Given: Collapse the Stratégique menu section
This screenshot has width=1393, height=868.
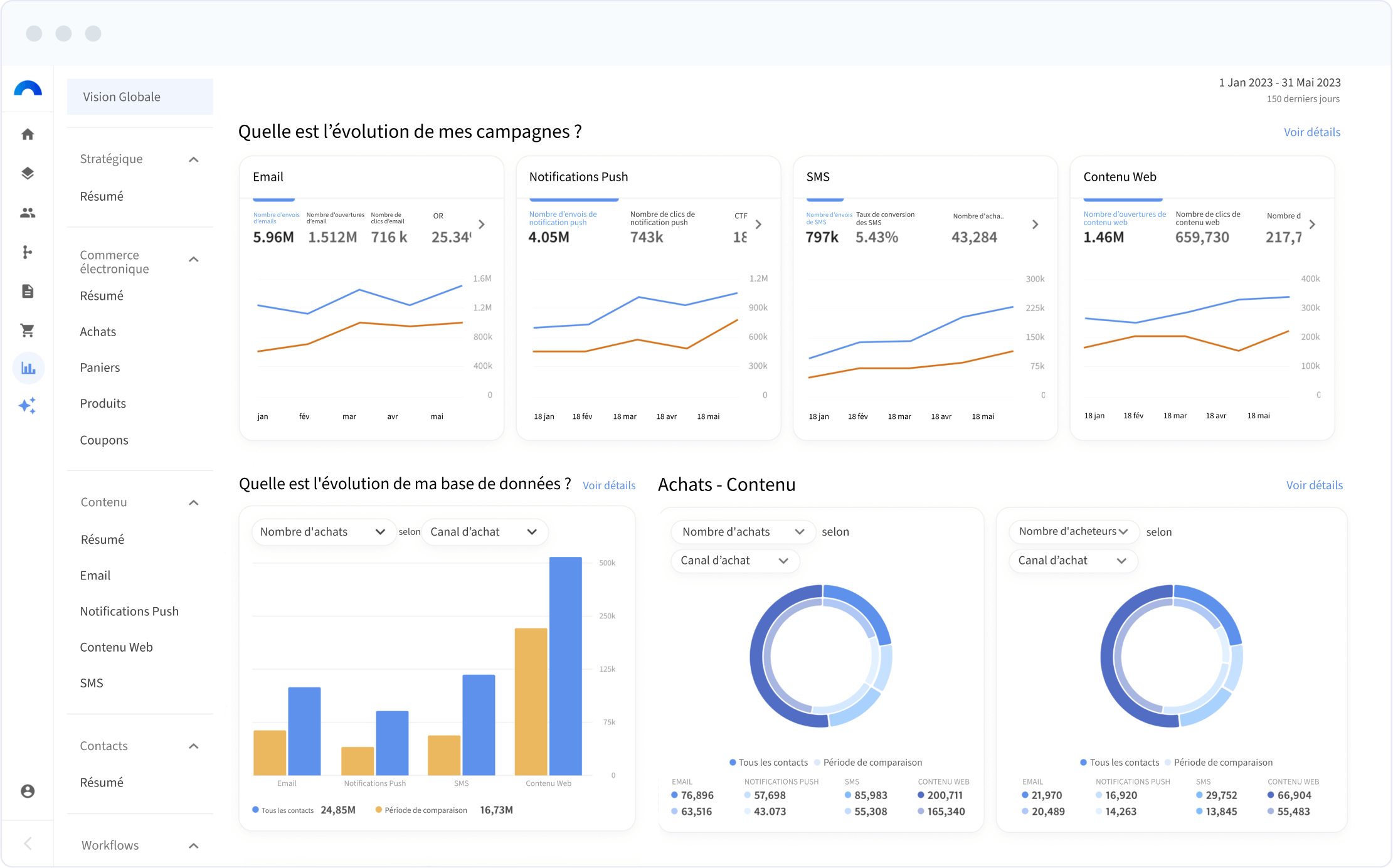Looking at the screenshot, I should tap(194, 159).
